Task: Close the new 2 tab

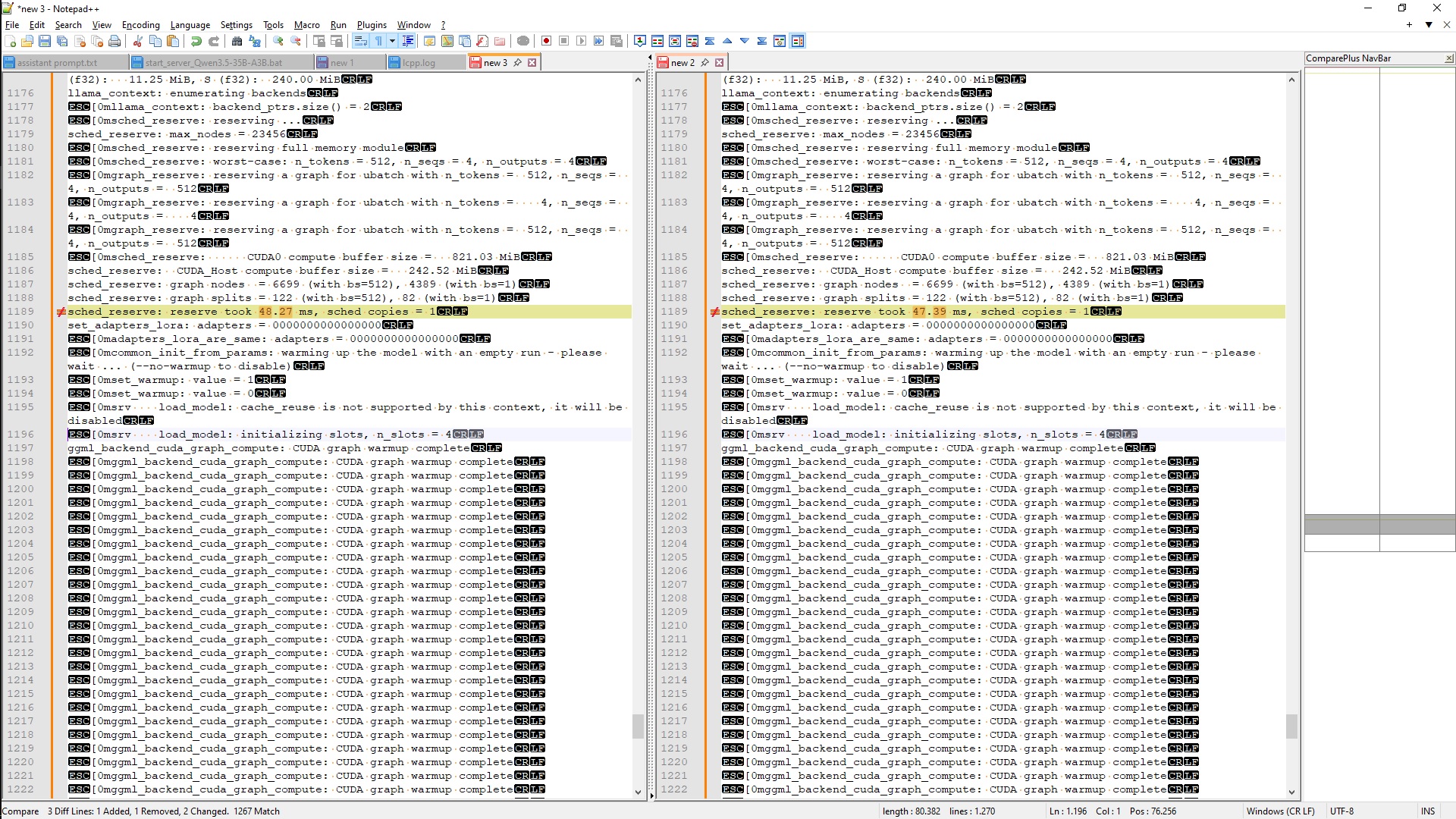Action: 720,63
